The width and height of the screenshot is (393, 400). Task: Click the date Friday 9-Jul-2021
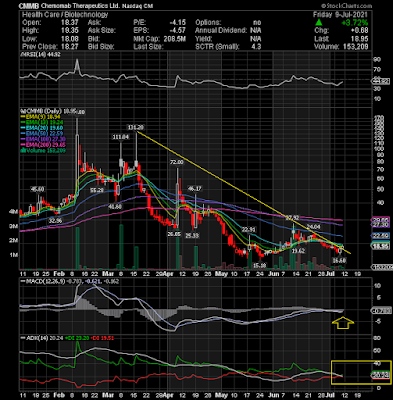click(x=340, y=15)
